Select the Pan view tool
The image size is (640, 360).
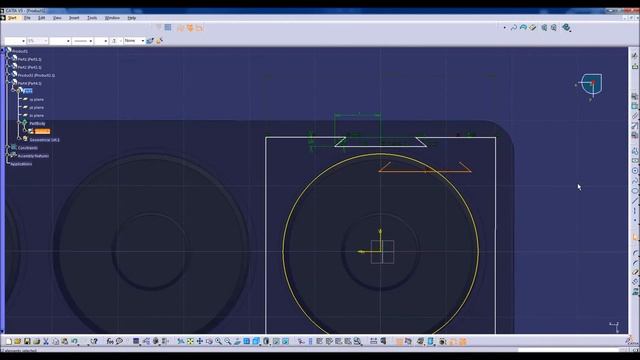(x=200, y=341)
